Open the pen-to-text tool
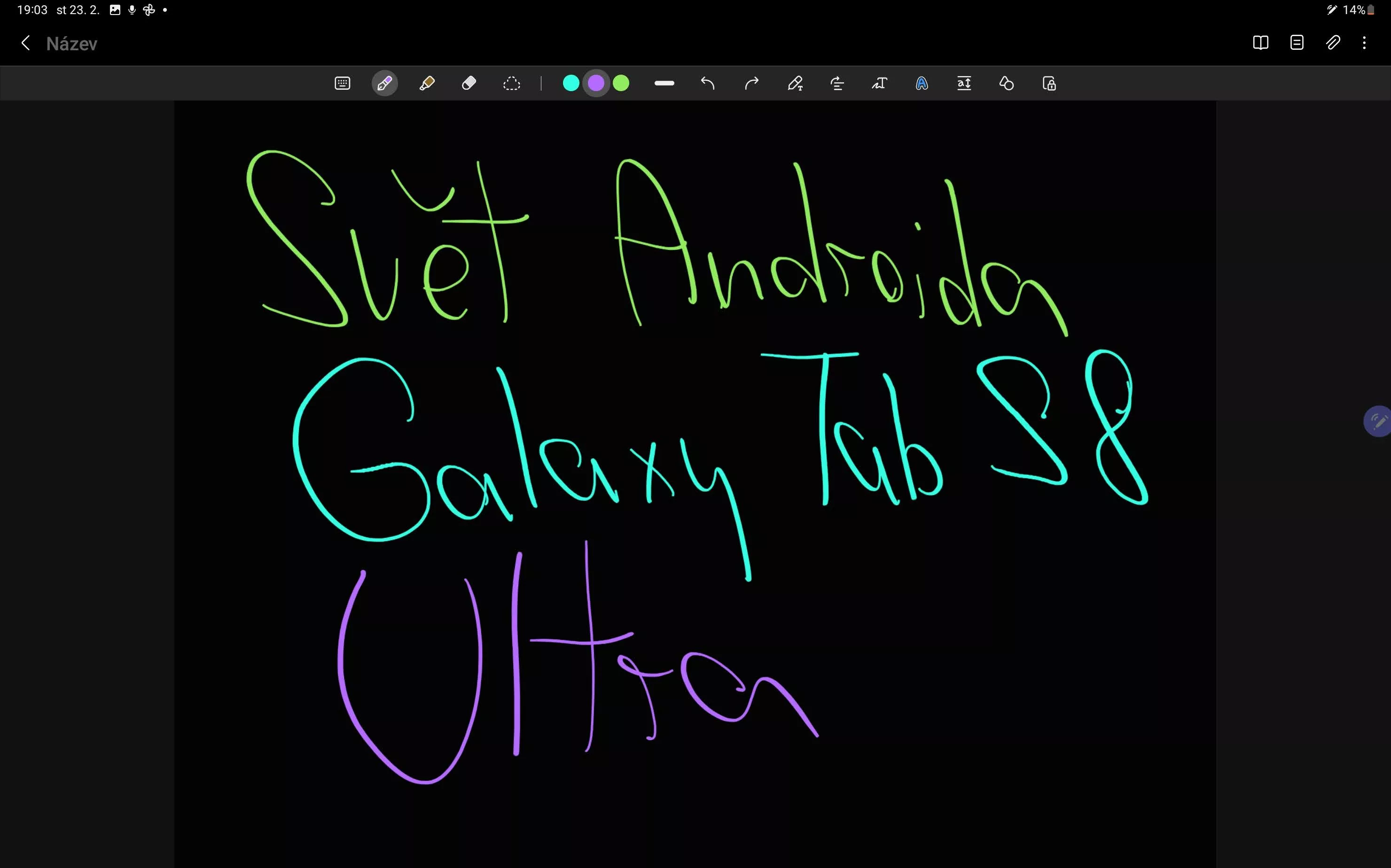 click(795, 84)
